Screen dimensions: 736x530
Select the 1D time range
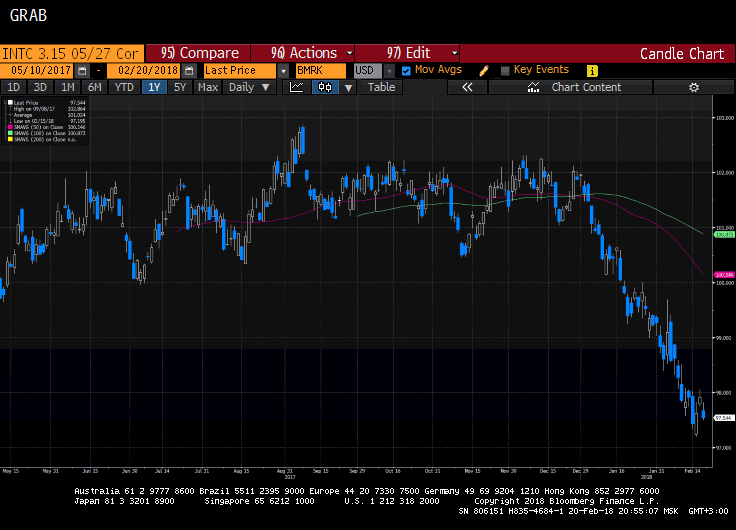click(13, 87)
